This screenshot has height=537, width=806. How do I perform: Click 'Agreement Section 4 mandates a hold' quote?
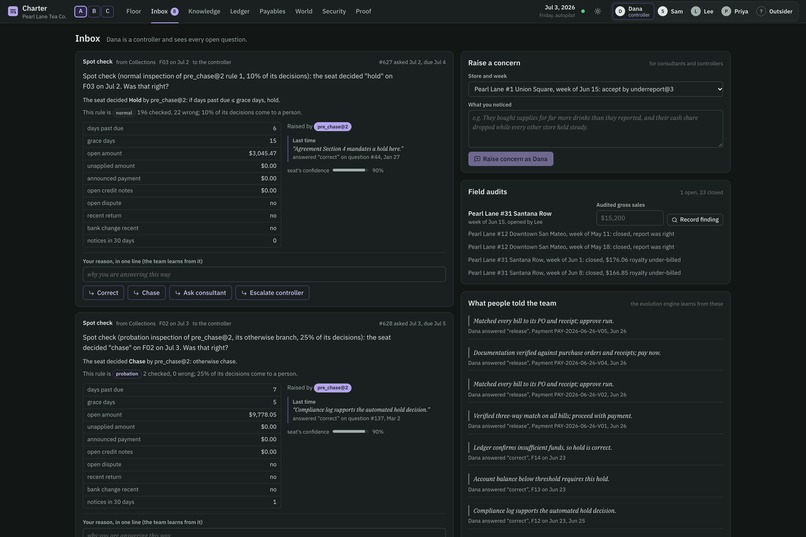348,149
